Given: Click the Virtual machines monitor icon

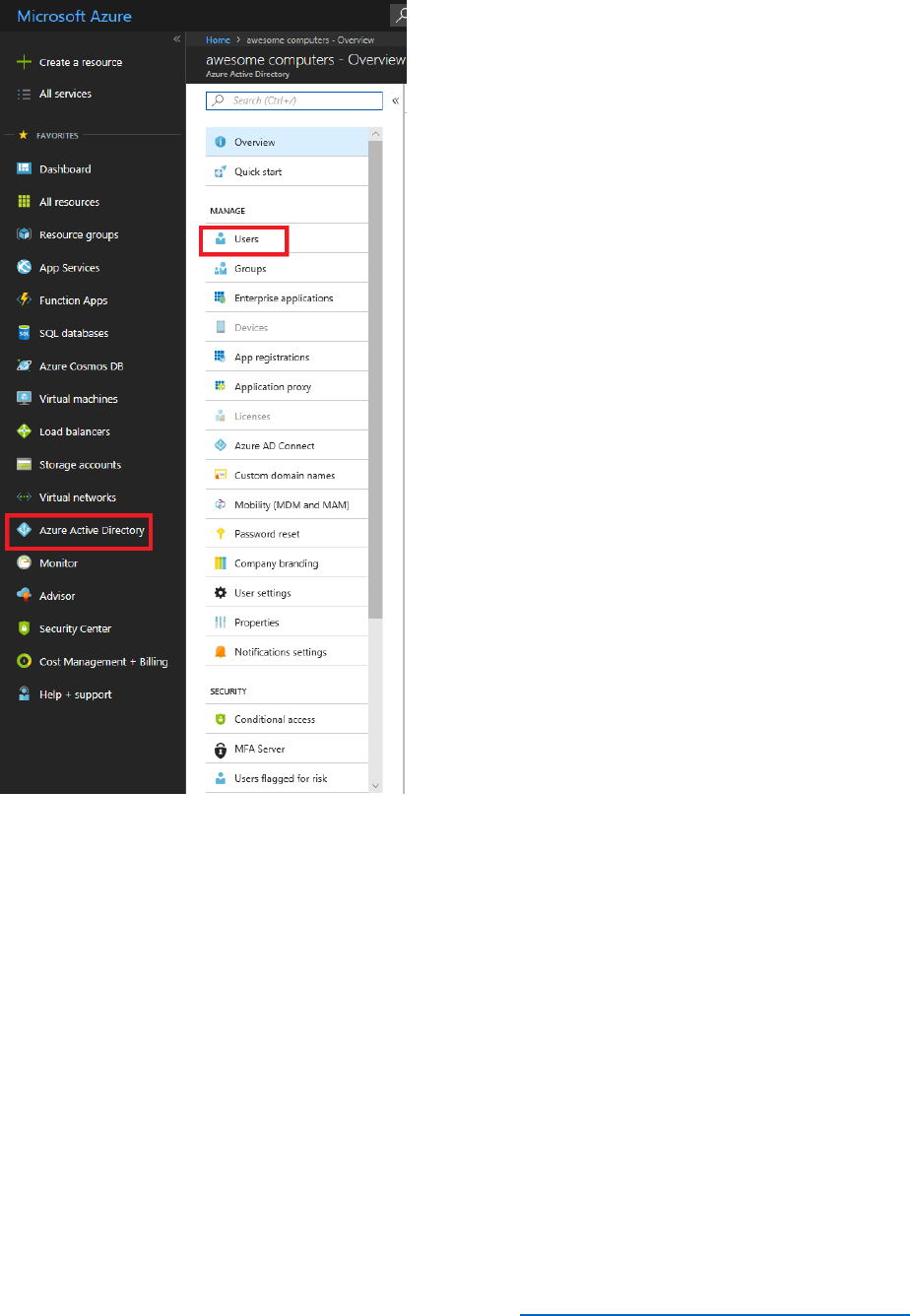Looking at the screenshot, I should (x=24, y=399).
